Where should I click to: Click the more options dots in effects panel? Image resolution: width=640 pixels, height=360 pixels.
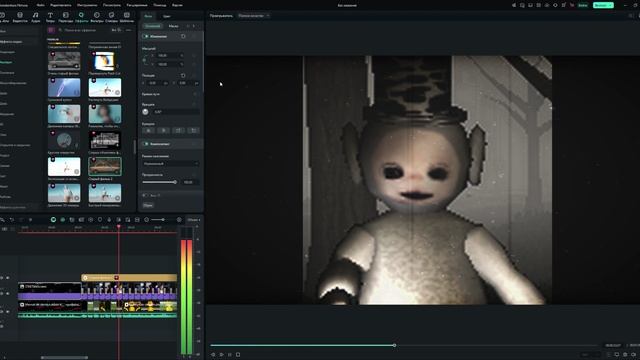[x=129, y=30]
